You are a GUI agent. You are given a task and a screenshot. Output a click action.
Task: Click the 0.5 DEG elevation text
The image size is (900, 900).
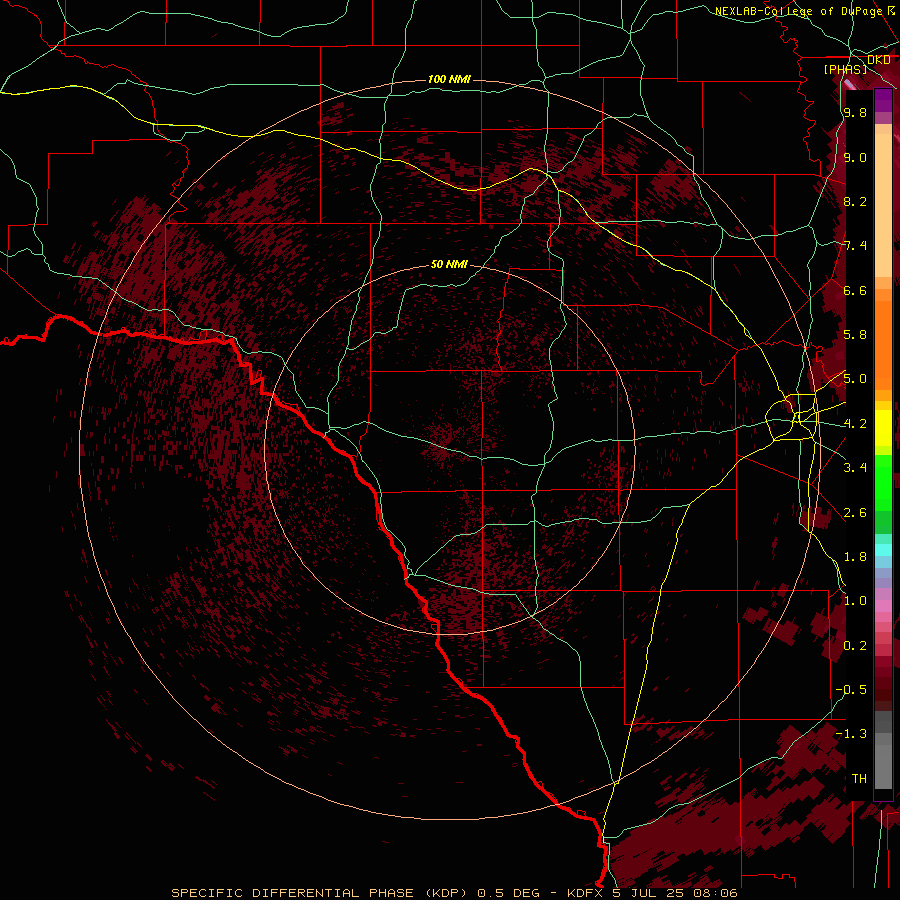(x=509, y=893)
